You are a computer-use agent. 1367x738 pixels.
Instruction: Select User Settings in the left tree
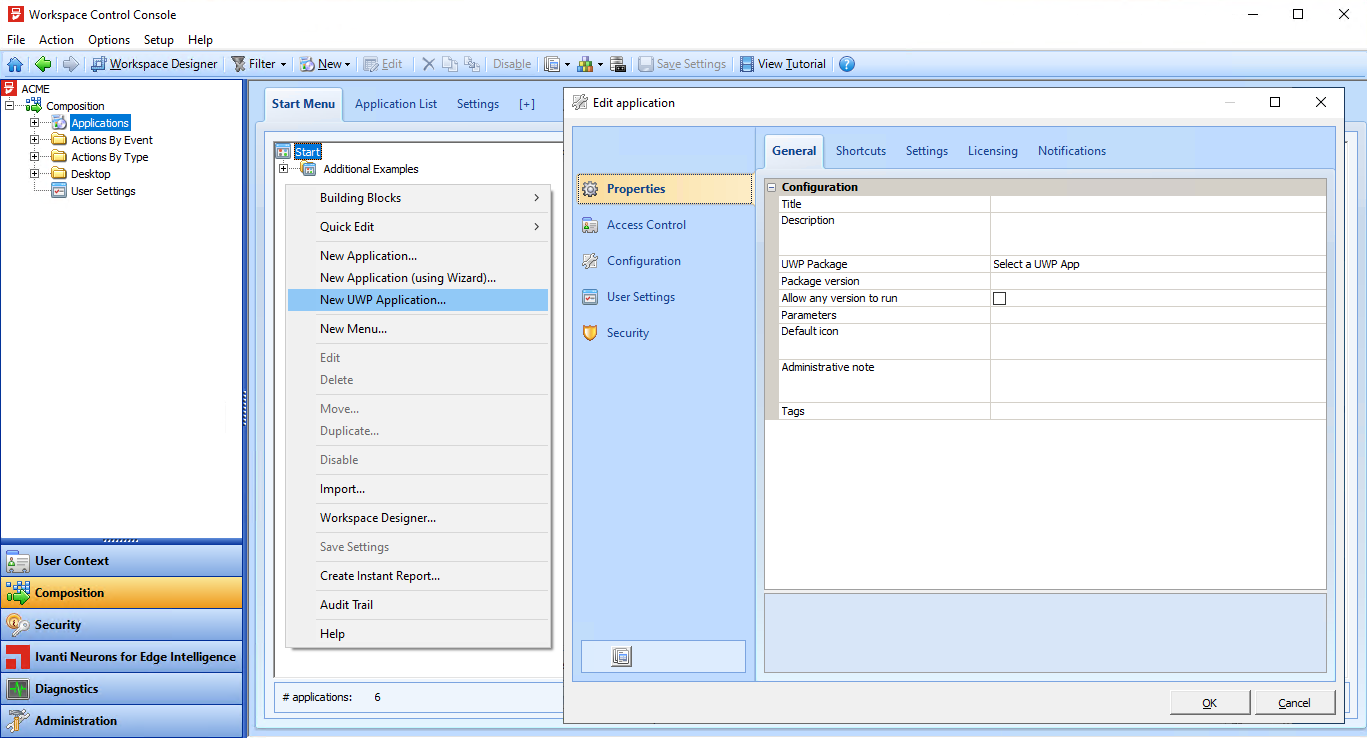pos(103,191)
